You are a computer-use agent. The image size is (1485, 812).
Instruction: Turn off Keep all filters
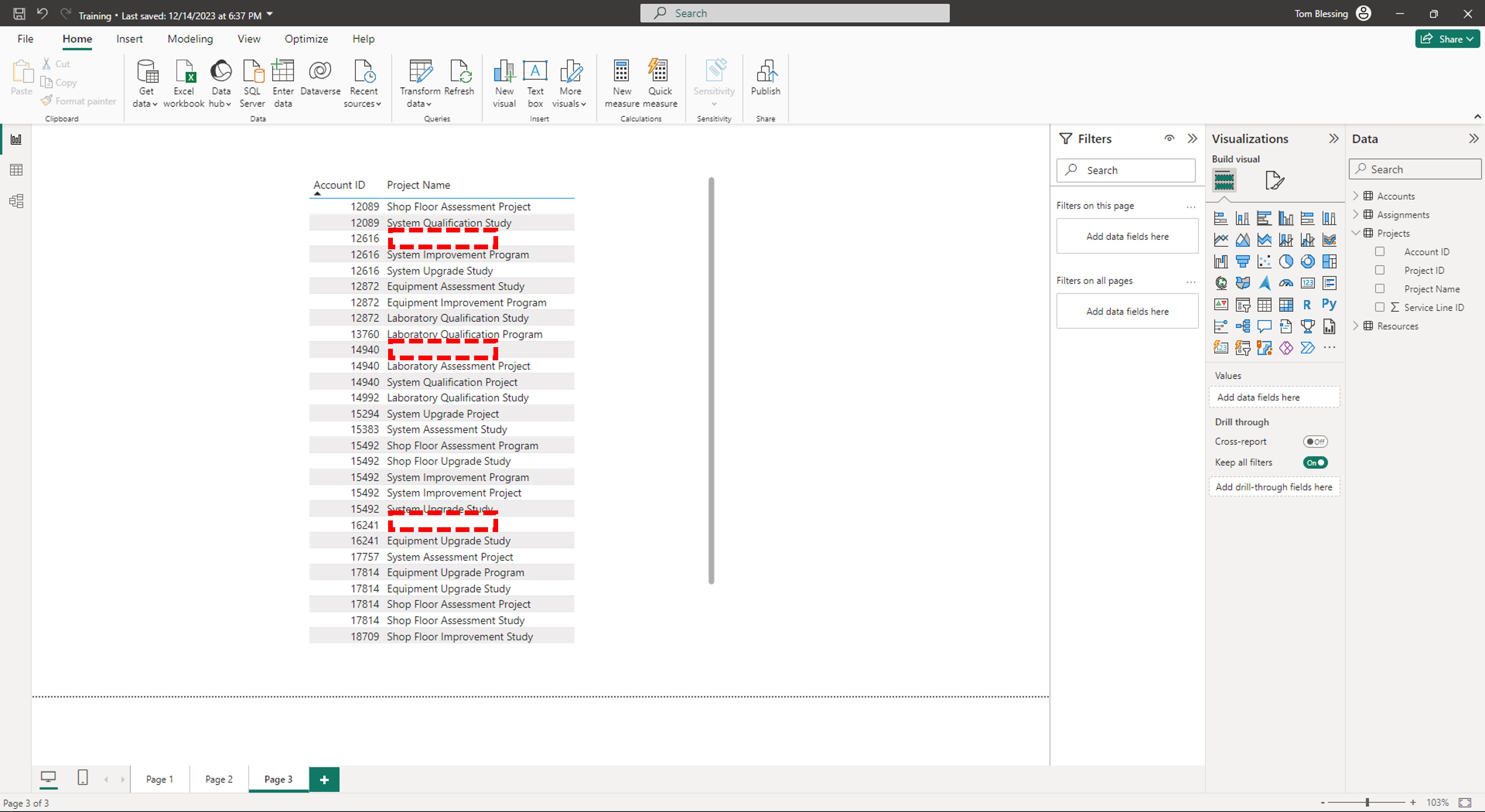[1316, 462]
